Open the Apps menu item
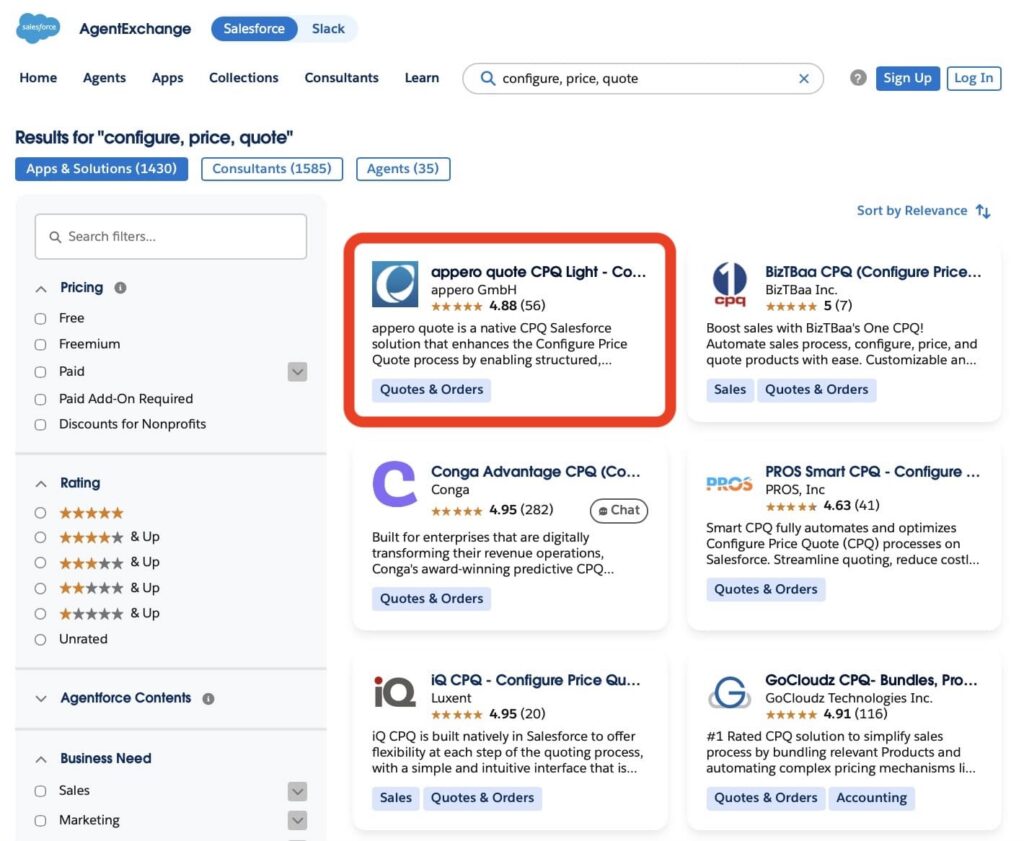1024x841 pixels. click(x=167, y=78)
